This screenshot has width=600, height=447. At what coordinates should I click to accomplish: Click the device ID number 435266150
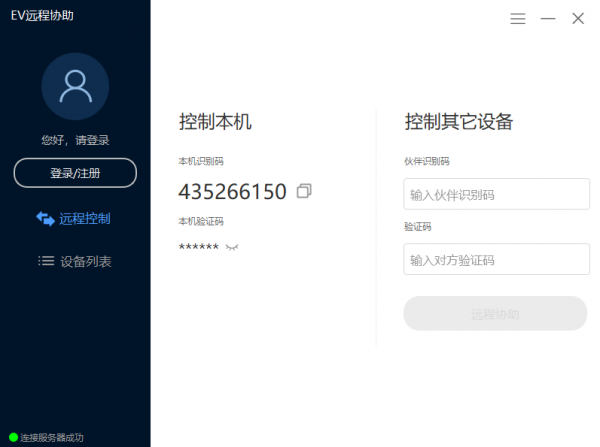(232, 192)
